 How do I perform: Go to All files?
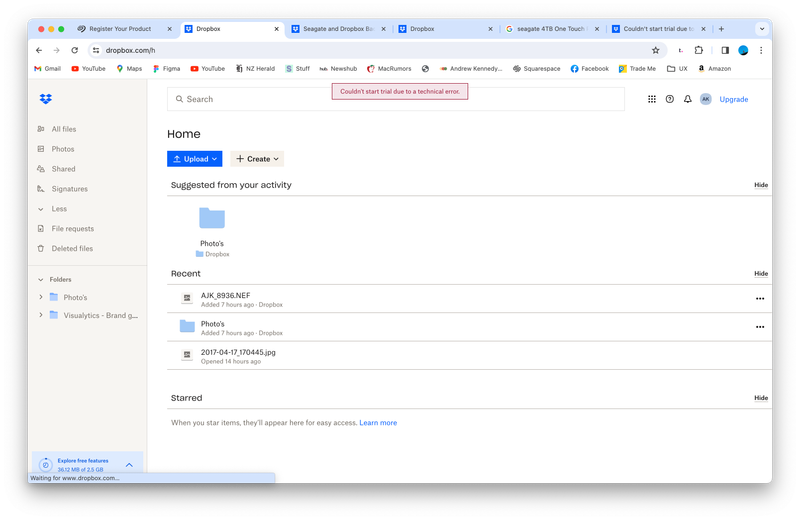click(x=57, y=129)
